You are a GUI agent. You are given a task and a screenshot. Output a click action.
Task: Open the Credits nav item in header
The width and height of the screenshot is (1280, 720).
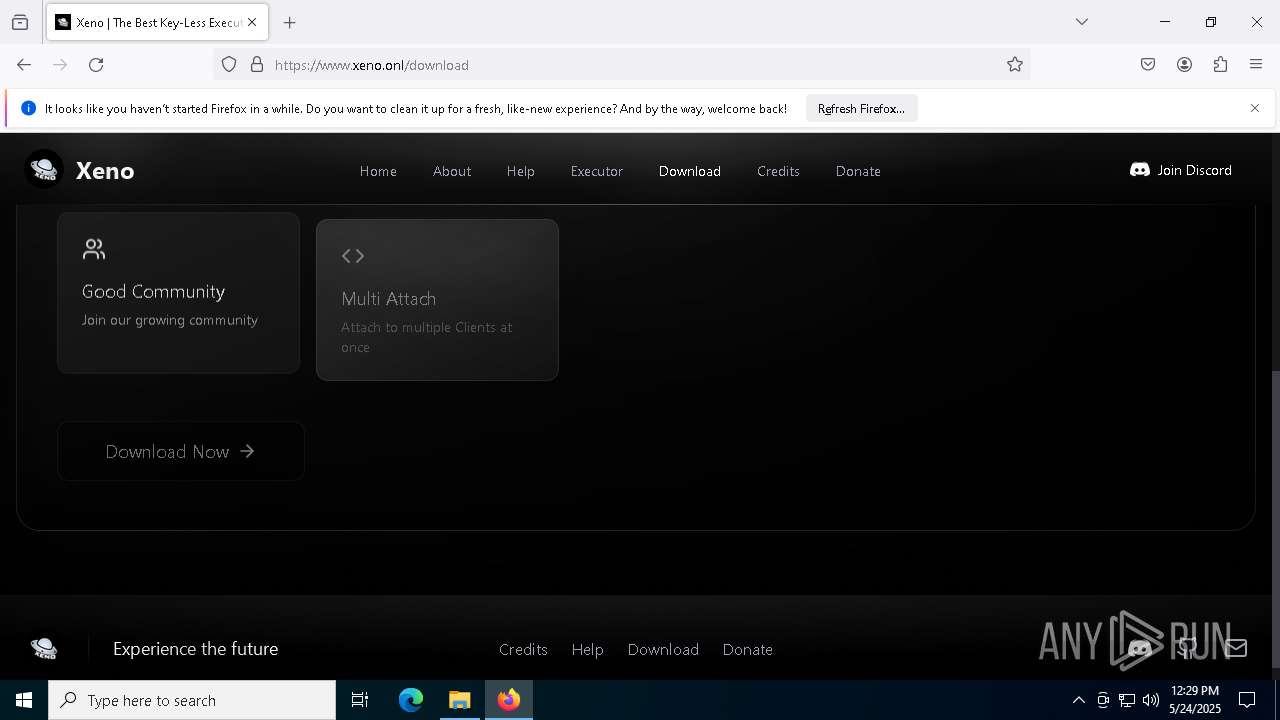point(778,171)
